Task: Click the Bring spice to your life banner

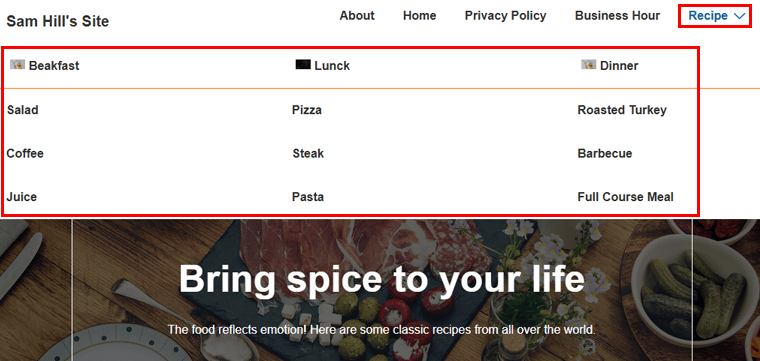Action: point(381,280)
